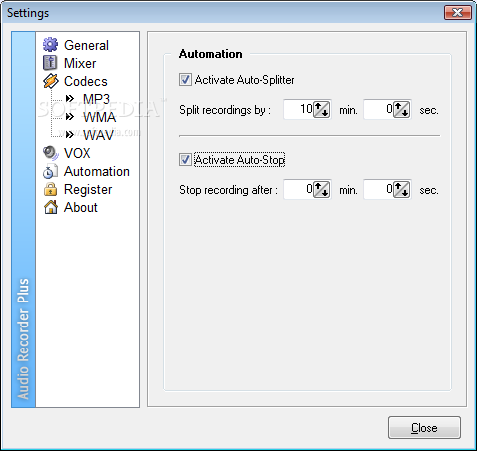The width and height of the screenshot is (477, 451).
Task: Click the "Activate Auto-Splitter" label text
Action: 244,80
